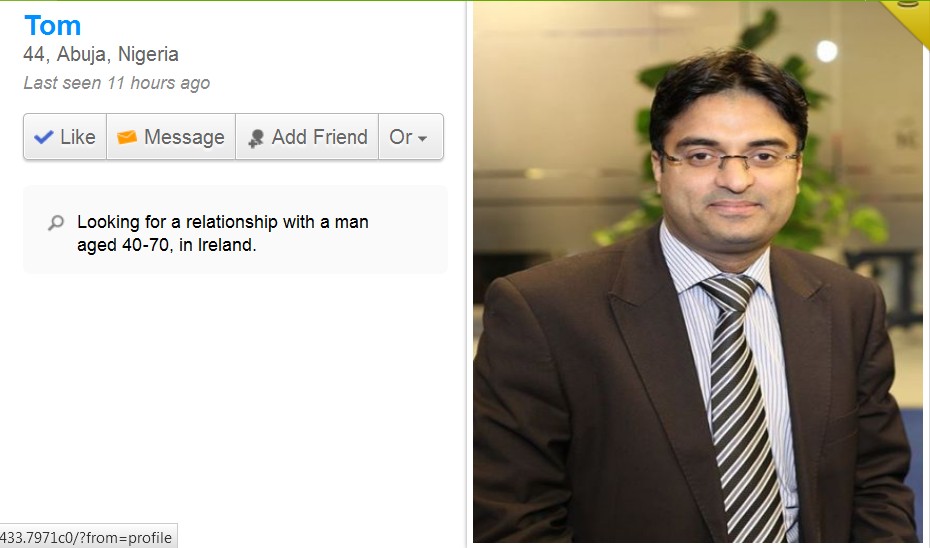
Task: Click the blue checkmark icon on Like
Action: point(43,138)
